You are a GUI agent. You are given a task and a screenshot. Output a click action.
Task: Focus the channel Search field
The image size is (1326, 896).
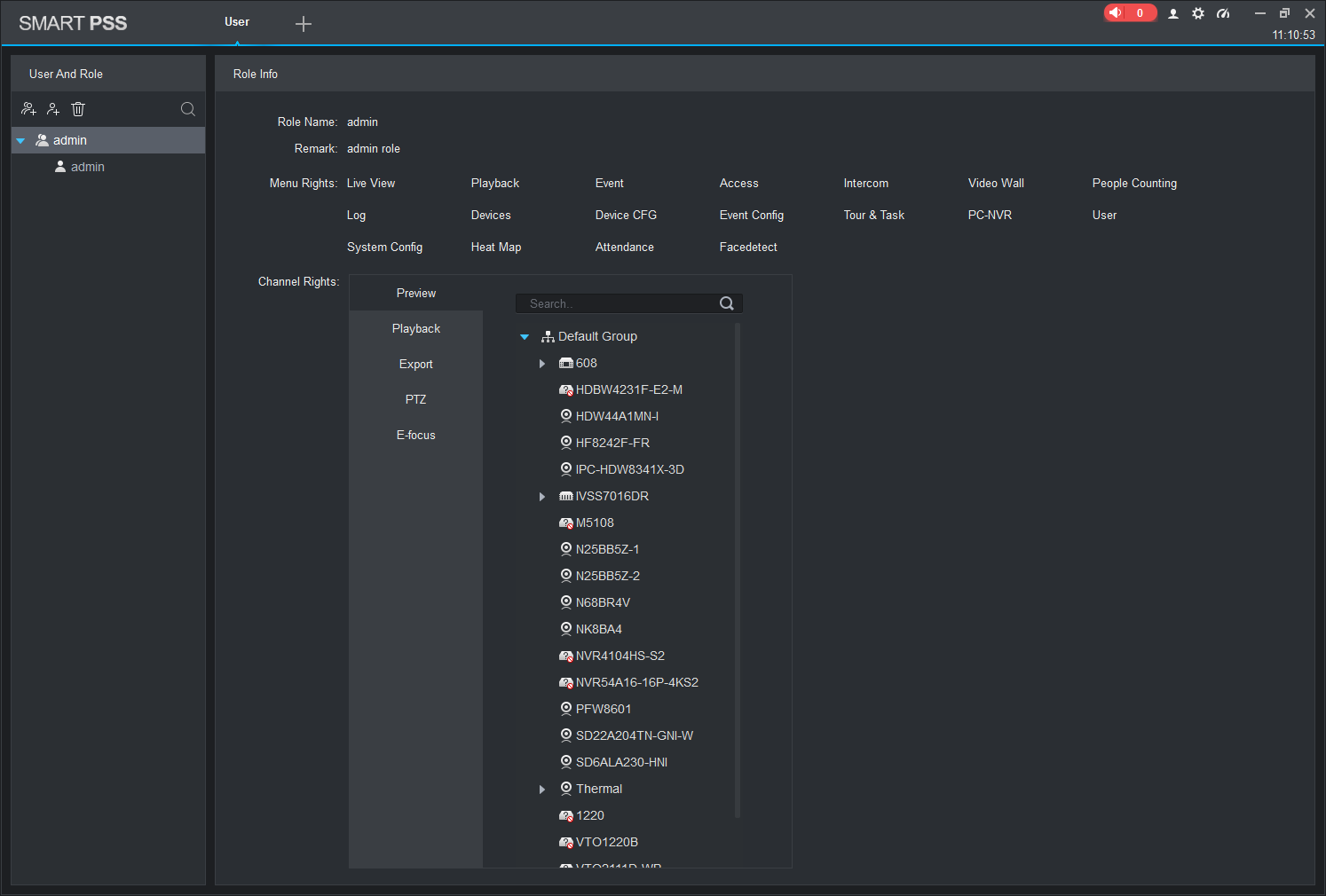629,303
